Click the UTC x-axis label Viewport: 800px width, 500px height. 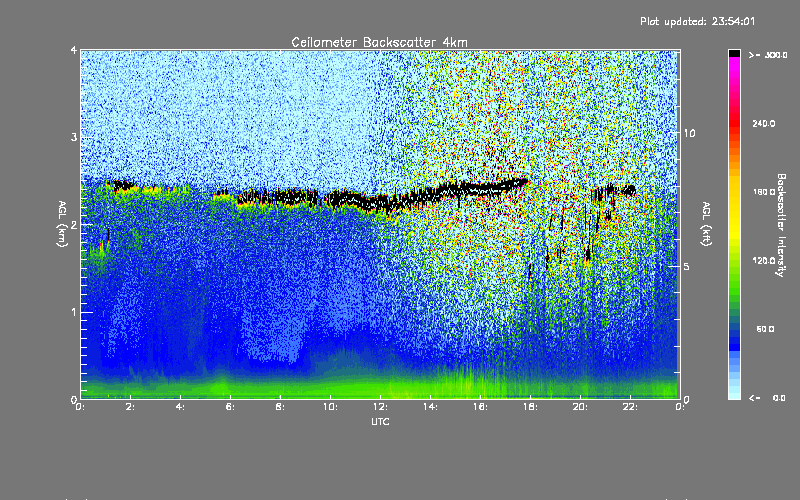pyautogui.click(x=380, y=421)
